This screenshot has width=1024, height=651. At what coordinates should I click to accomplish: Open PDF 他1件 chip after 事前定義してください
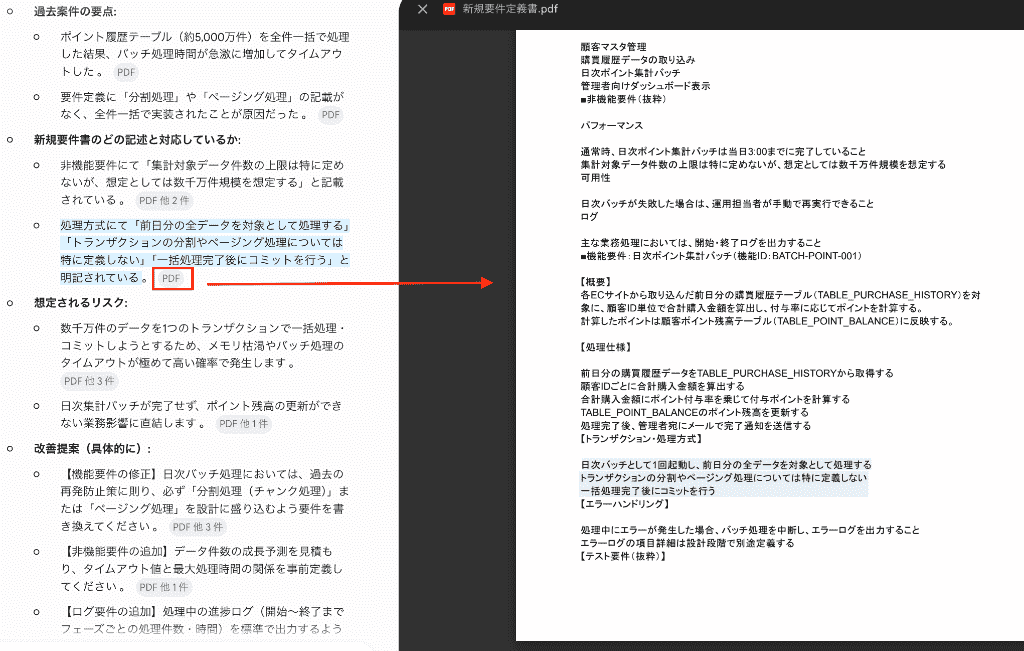163,587
